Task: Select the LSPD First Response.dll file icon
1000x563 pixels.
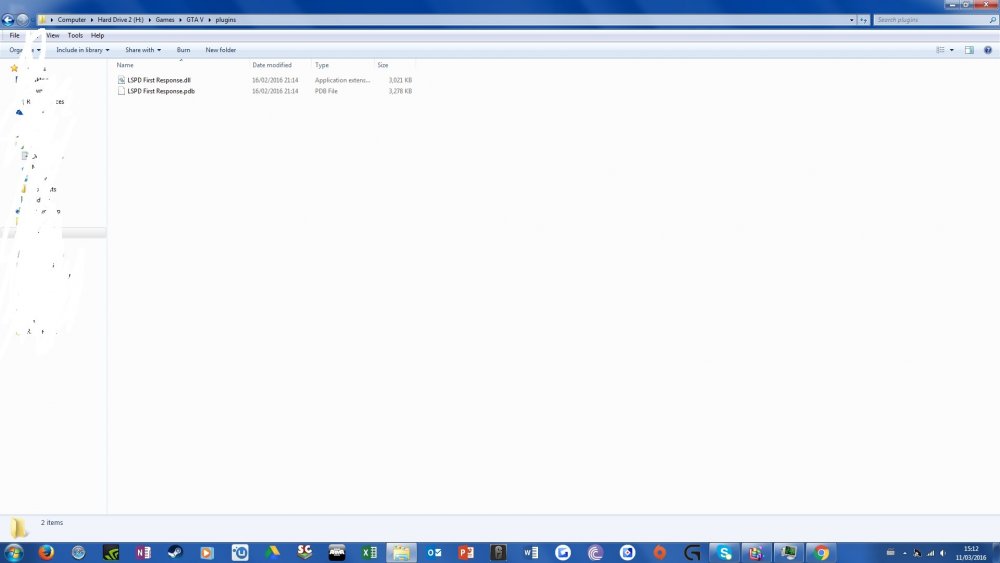Action: point(121,80)
